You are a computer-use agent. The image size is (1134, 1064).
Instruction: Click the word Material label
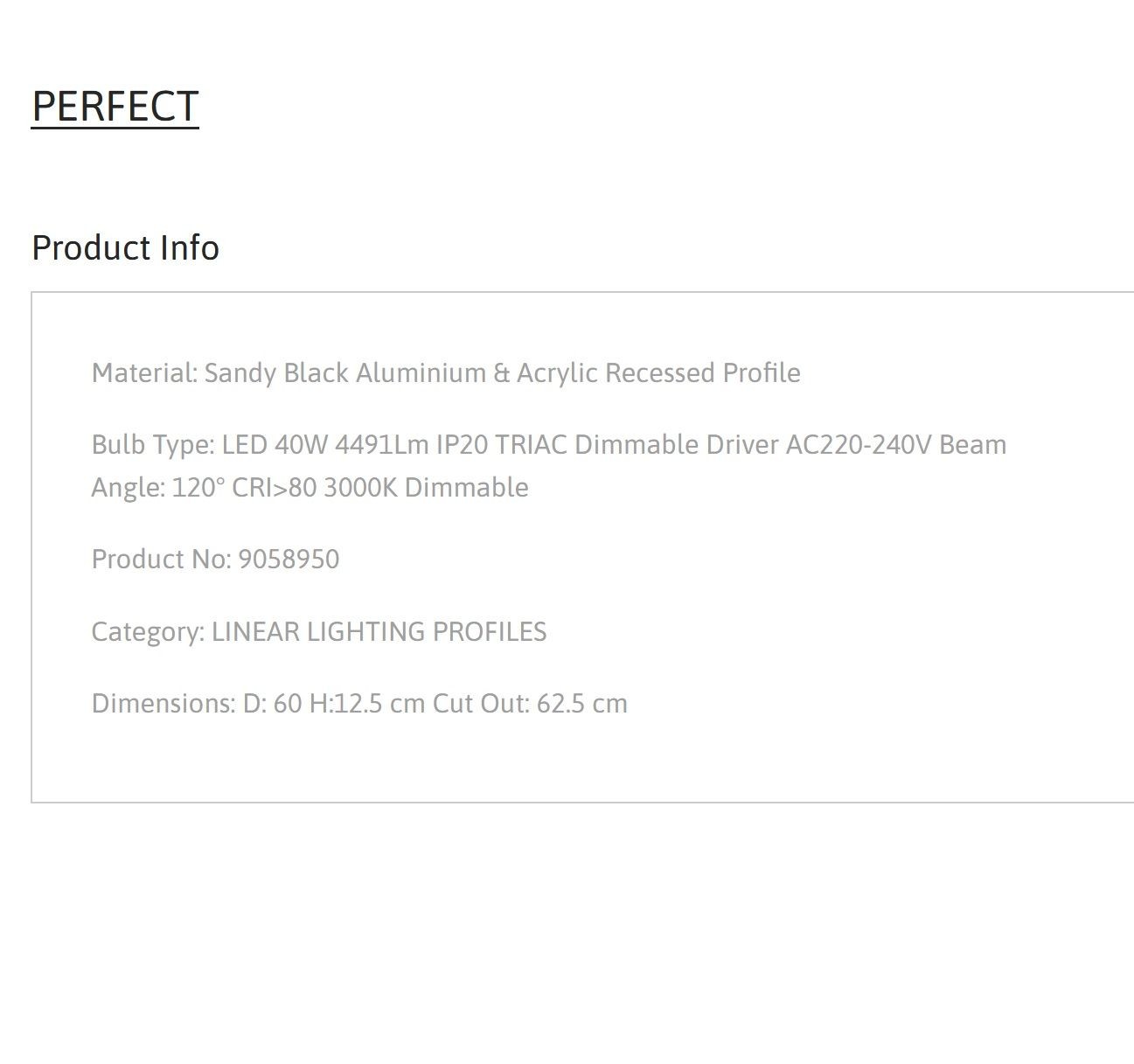coord(144,373)
